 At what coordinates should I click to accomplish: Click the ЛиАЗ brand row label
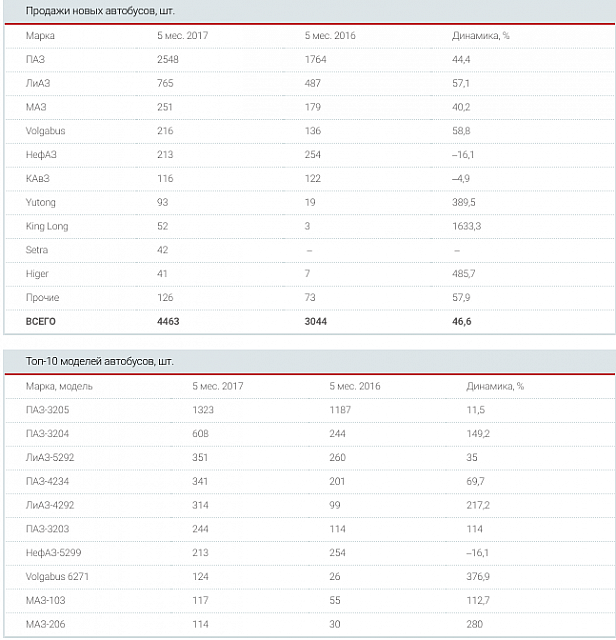(x=38, y=83)
